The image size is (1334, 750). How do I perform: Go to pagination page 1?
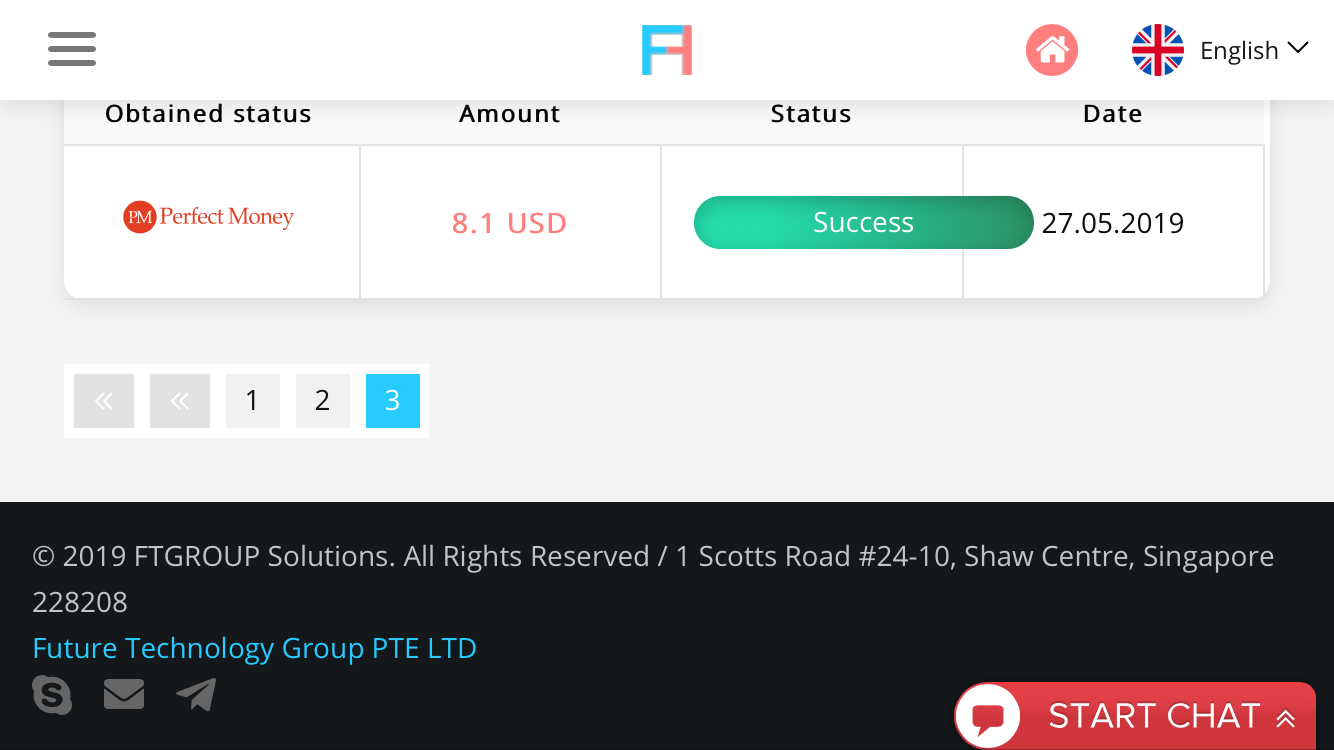(252, 401)
